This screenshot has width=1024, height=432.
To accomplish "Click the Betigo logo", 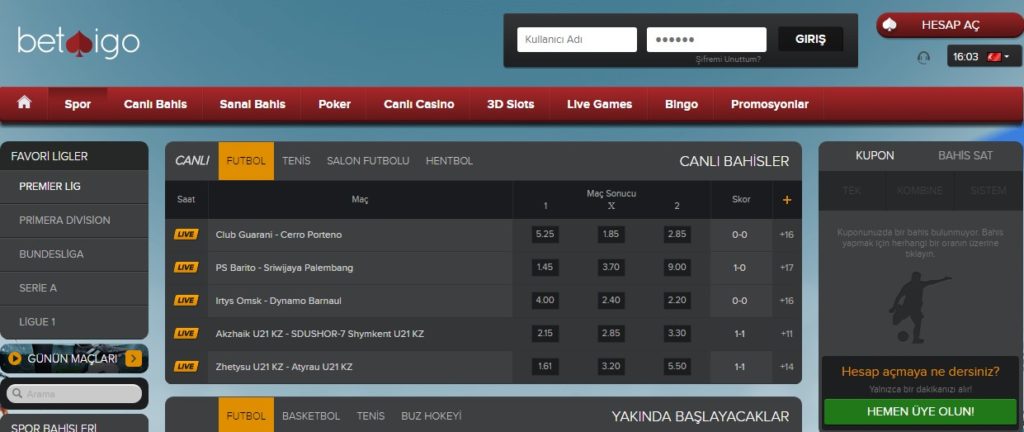I will click(78, 43).
